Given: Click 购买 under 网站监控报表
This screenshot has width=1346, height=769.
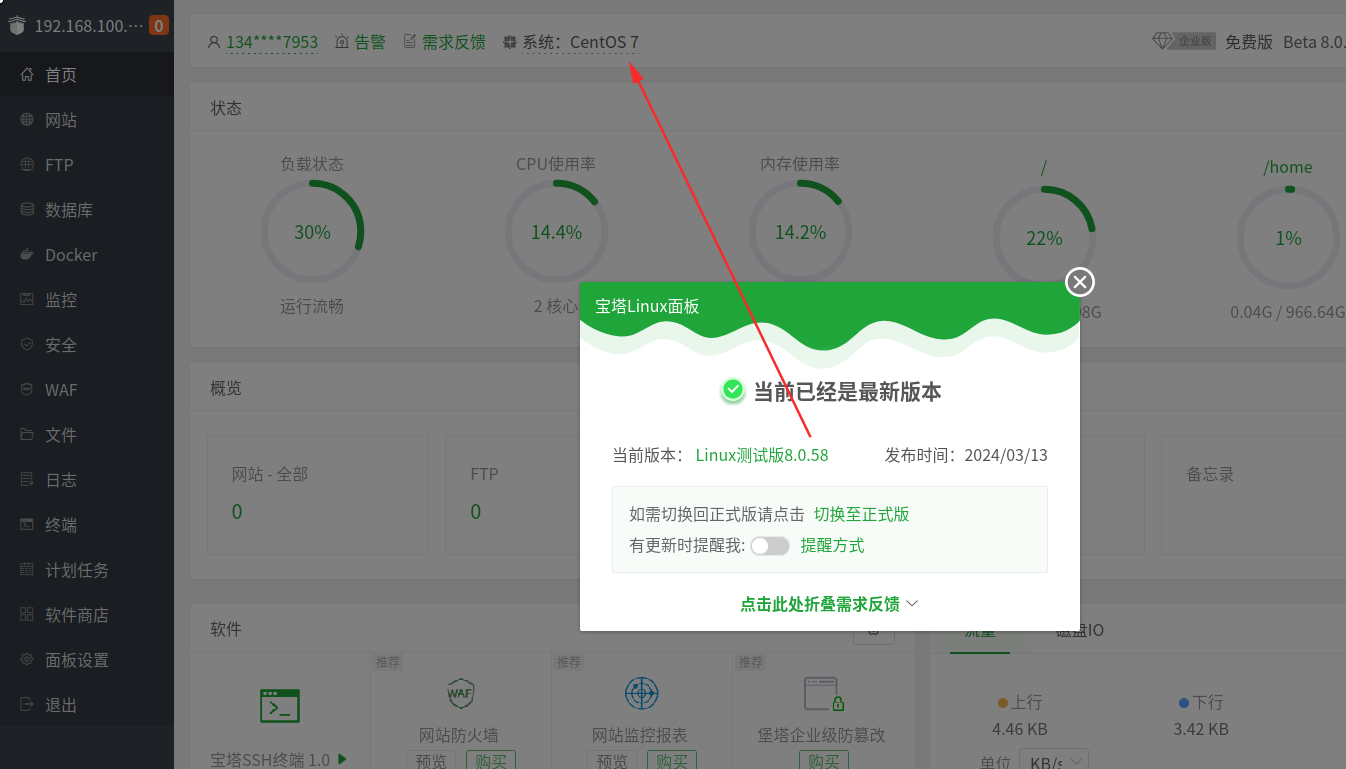Looking at the screenshot, I should click(x=673, y=760).
